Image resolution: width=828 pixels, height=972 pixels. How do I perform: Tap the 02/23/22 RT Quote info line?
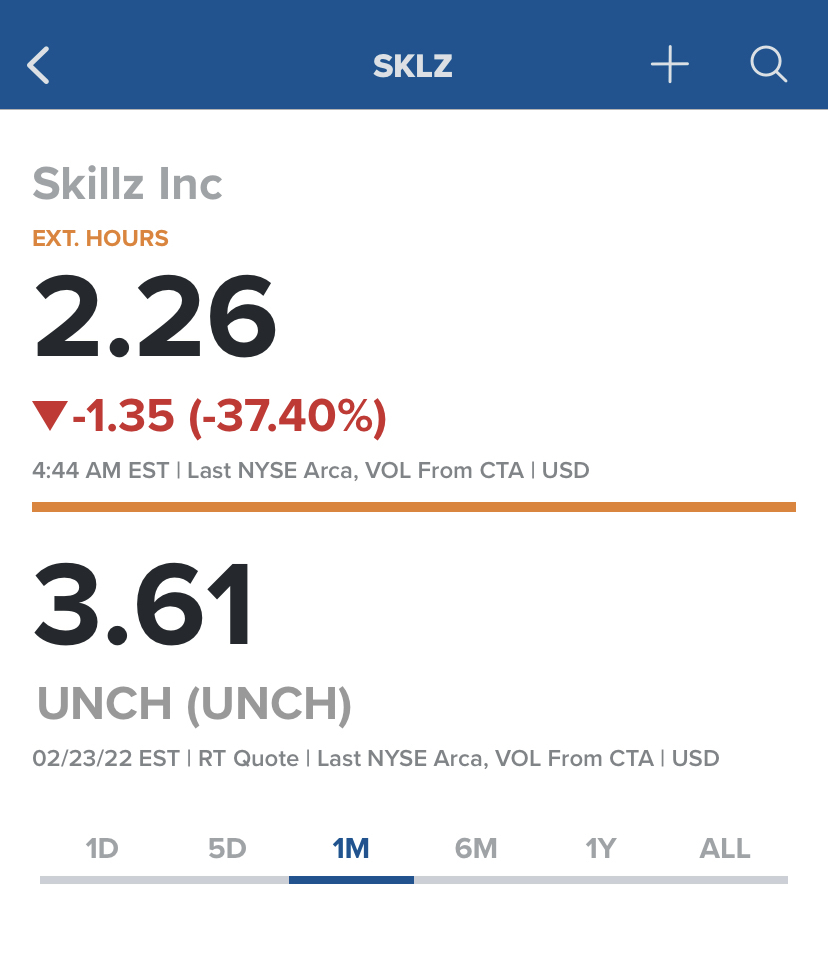(x=375, y=758)
